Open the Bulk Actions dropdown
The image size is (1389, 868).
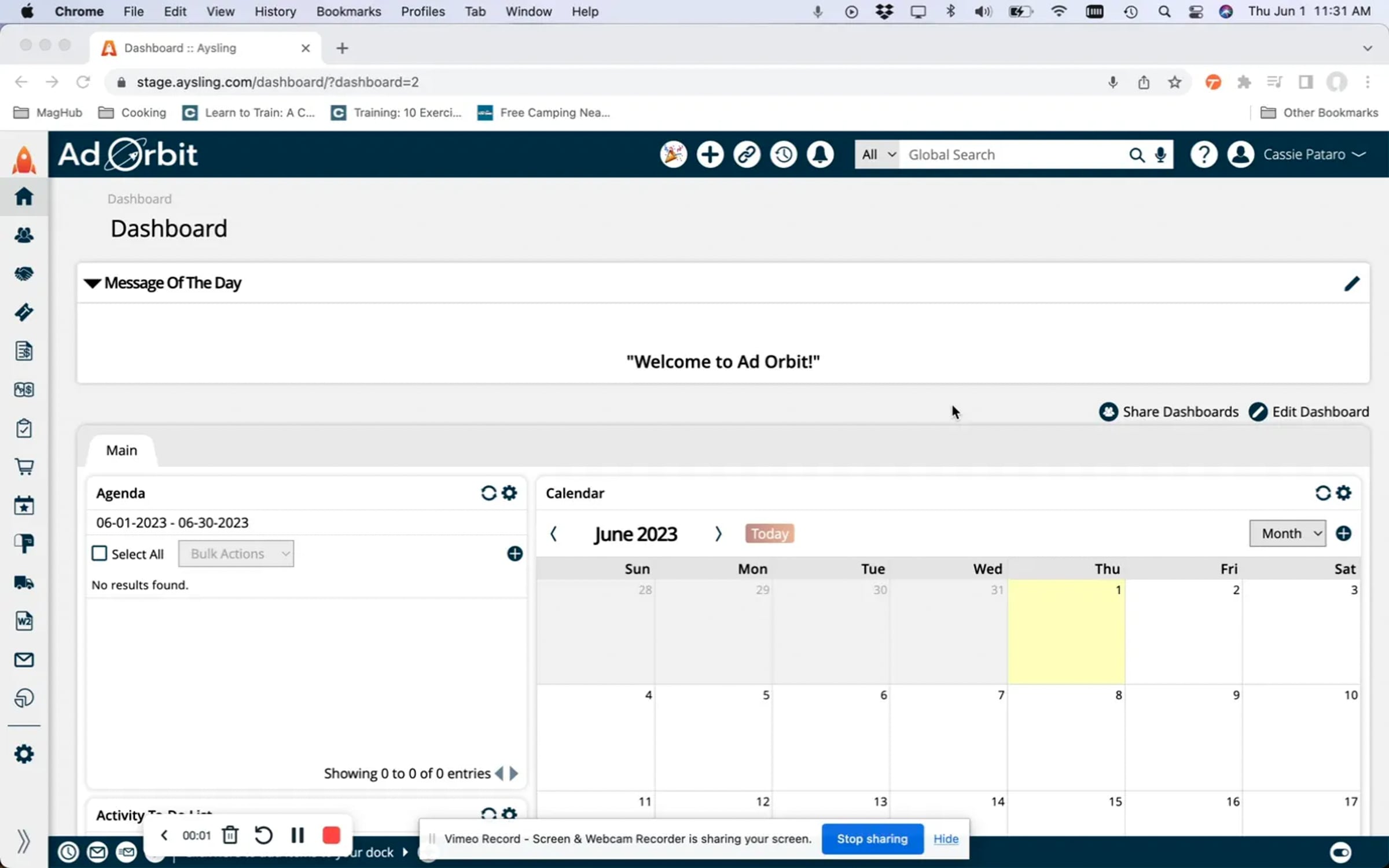pyautogui.click(x=236, y=554)
